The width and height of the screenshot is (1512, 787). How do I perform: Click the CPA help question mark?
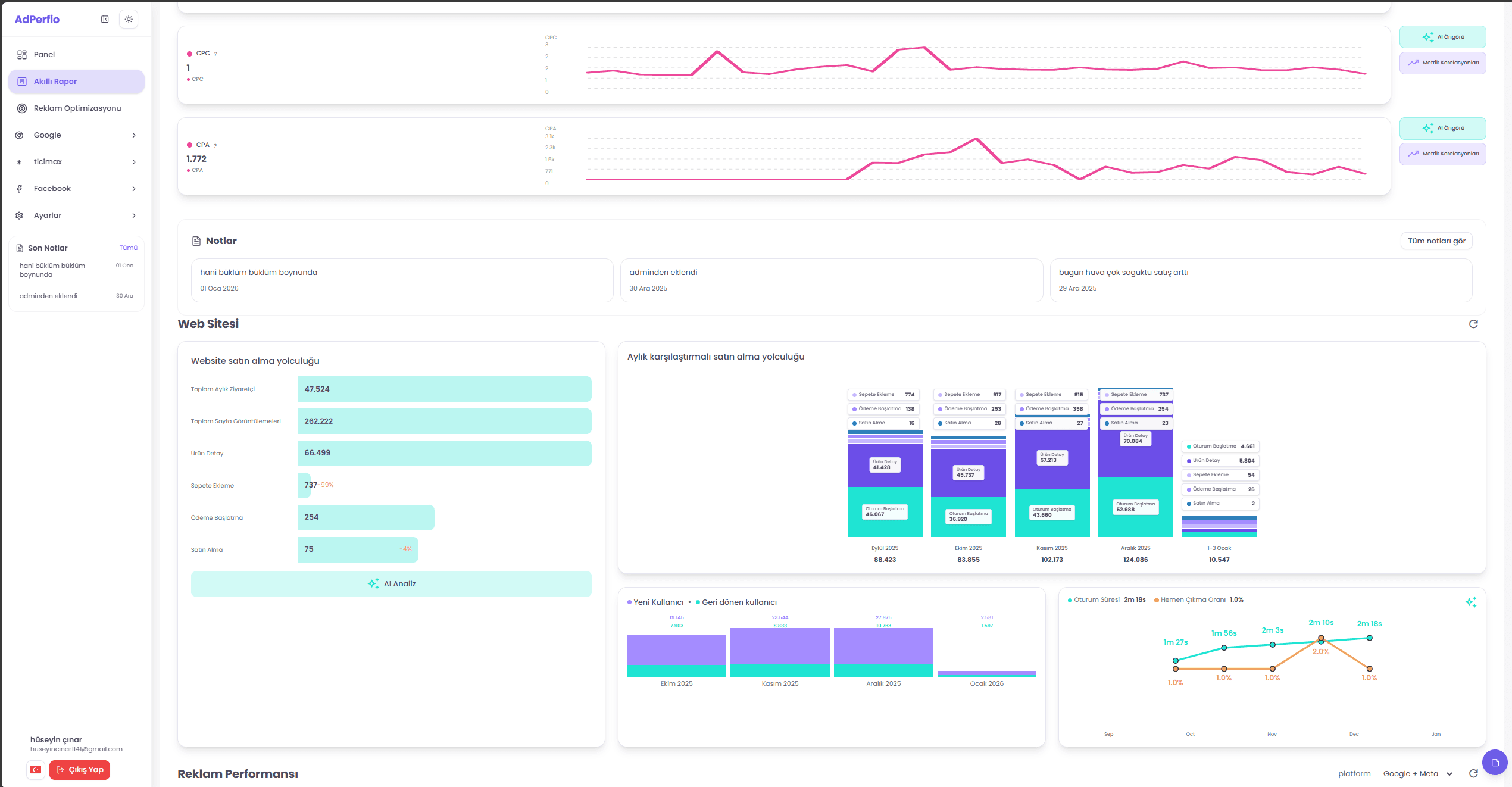pyautogui.click(x=215, y=145)
